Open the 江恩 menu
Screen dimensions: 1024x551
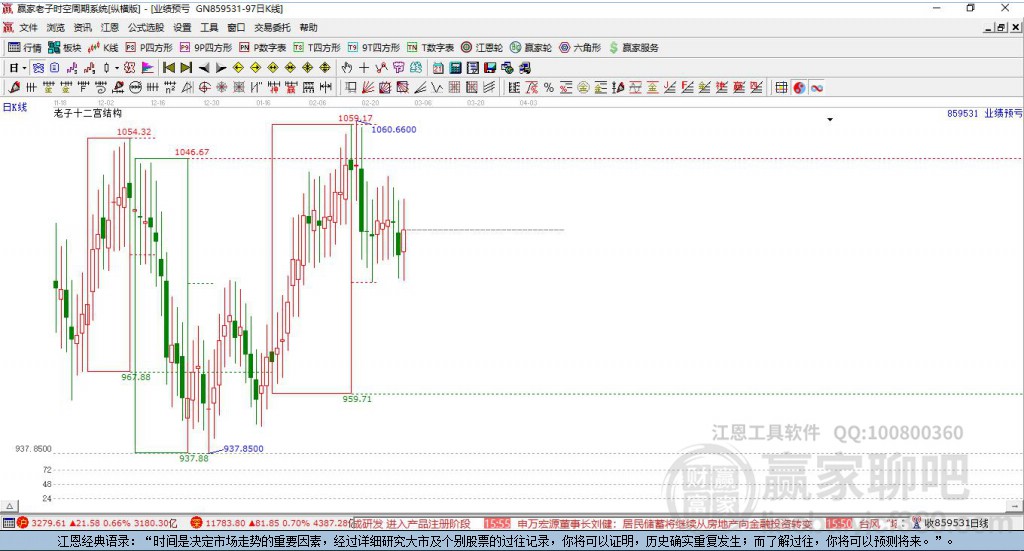[x=110, y=27]
